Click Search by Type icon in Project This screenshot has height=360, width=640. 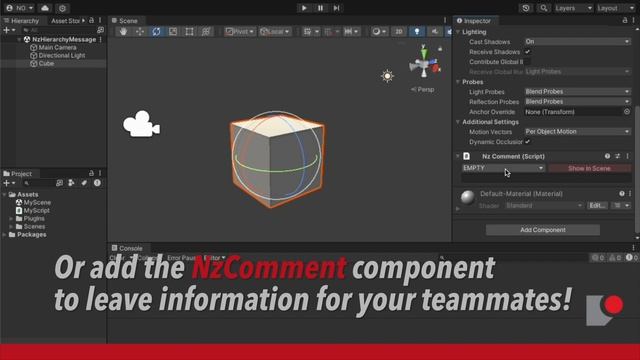(x=71, y=183)
